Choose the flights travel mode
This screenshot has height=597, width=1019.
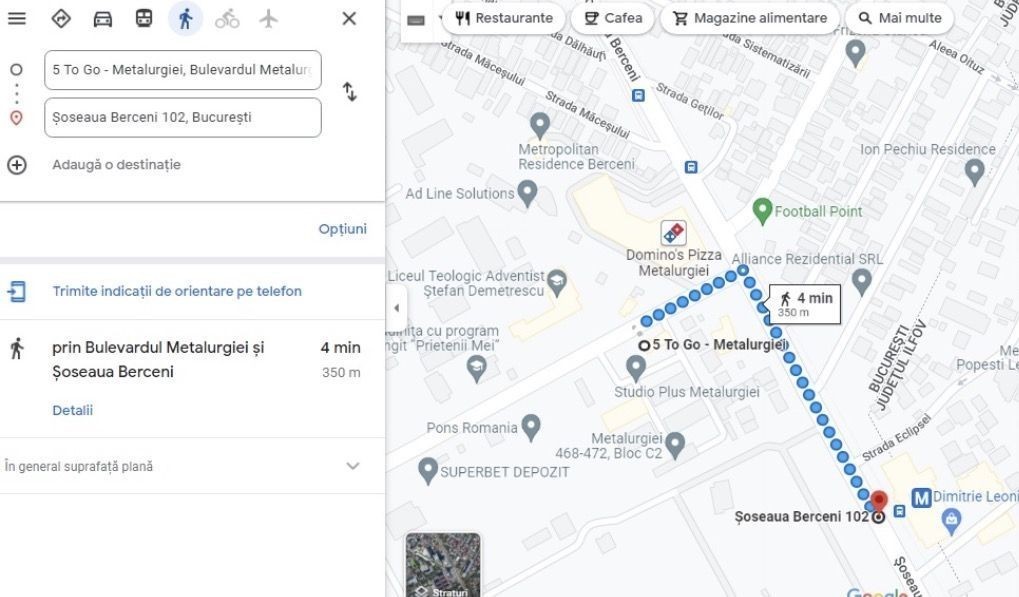[x=268, y=18]
